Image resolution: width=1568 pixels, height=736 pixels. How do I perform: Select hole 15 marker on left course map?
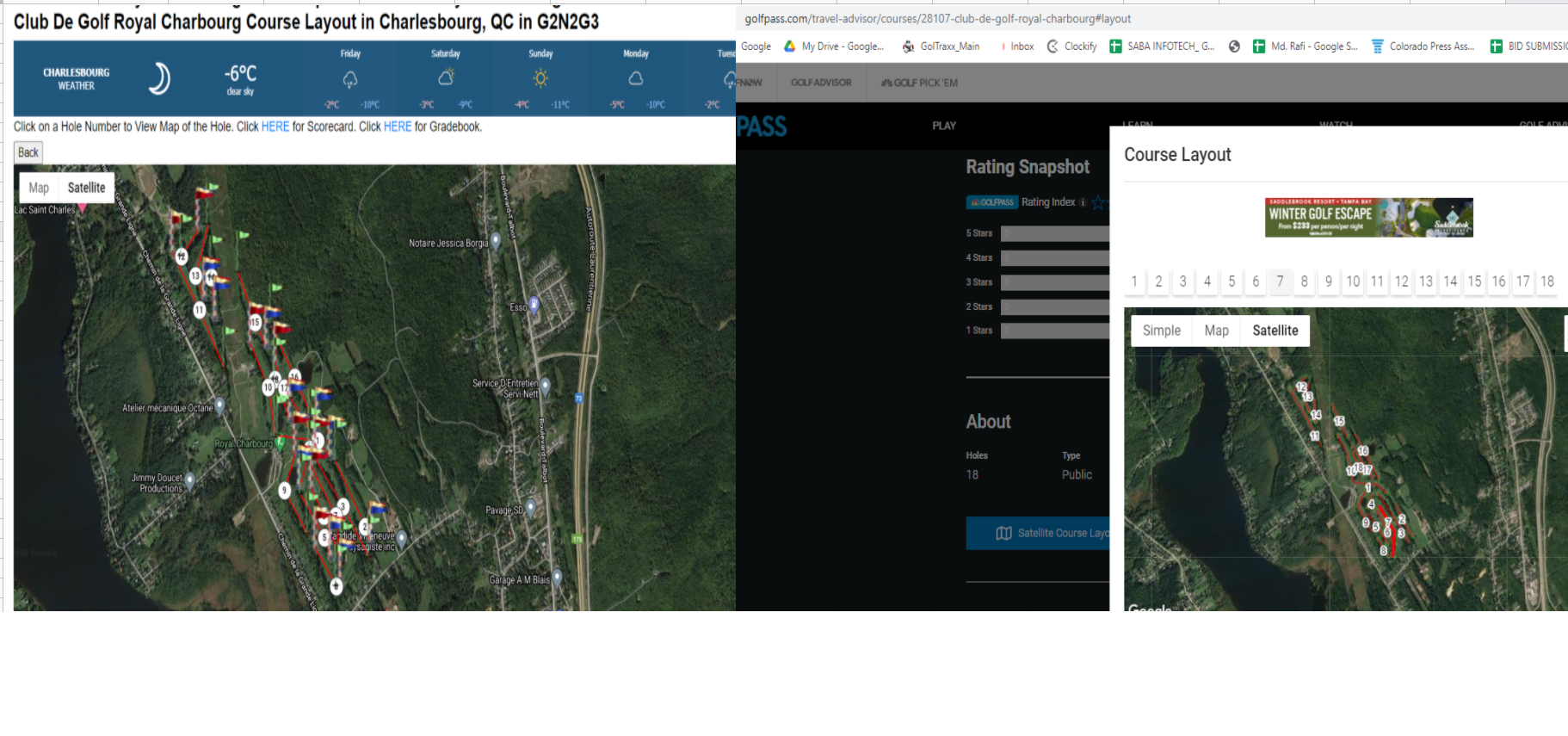click(255, 322)
